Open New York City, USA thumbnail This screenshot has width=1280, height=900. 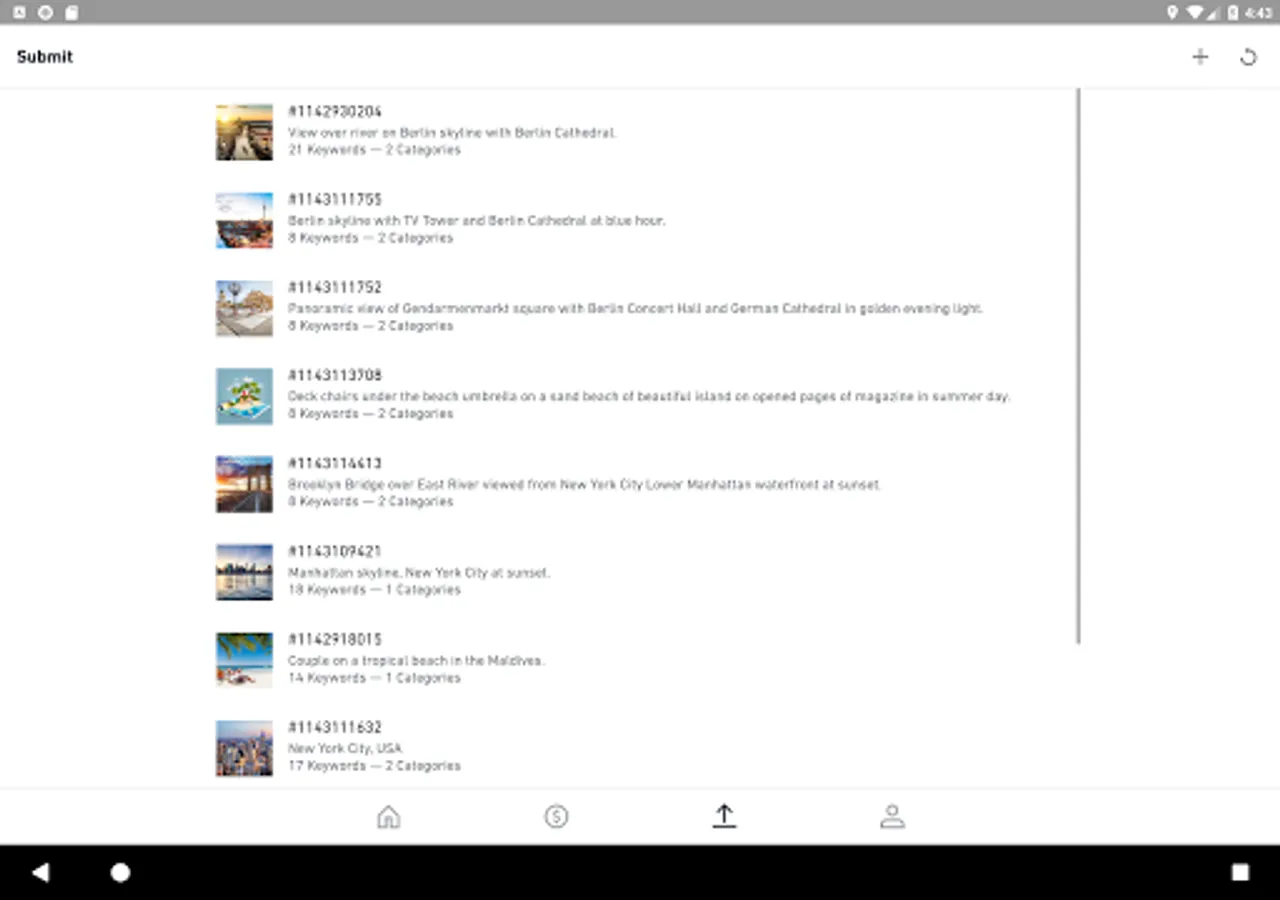[244, 748]
